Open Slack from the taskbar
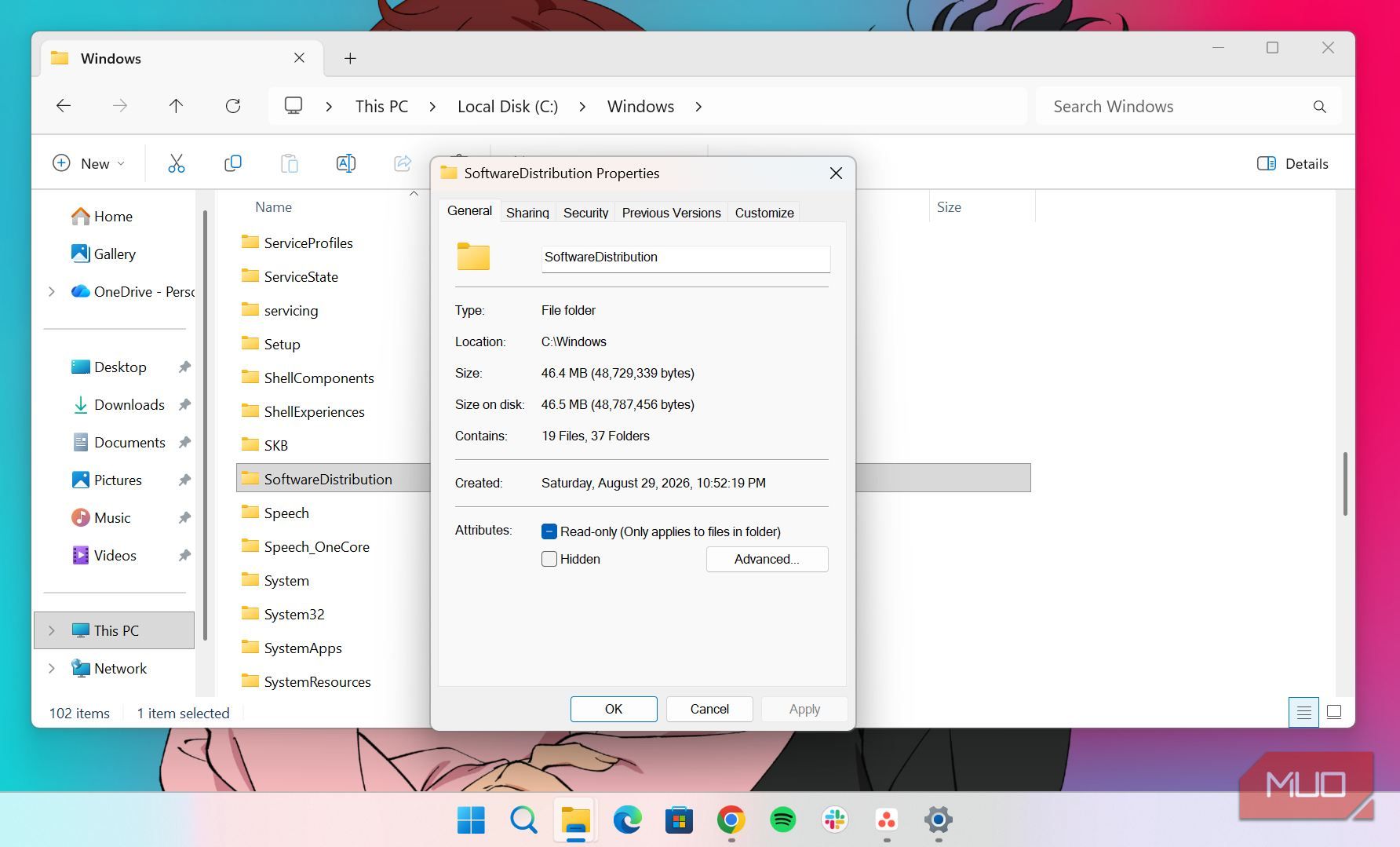The width and height of the screenshot is (1400, 847). pyautogui.click(x=834, y=820)
